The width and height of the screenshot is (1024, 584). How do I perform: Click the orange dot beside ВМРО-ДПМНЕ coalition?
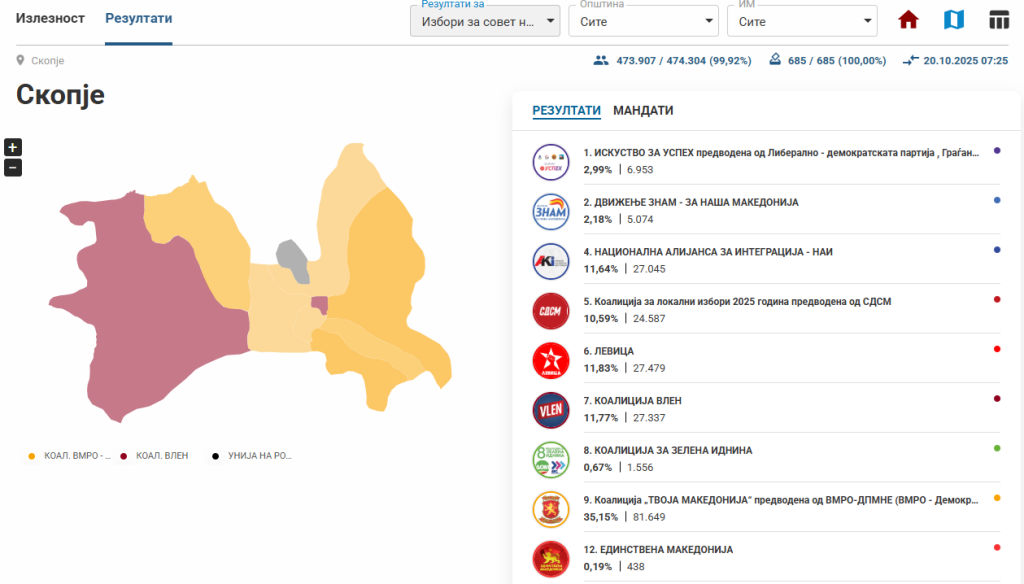997,498
